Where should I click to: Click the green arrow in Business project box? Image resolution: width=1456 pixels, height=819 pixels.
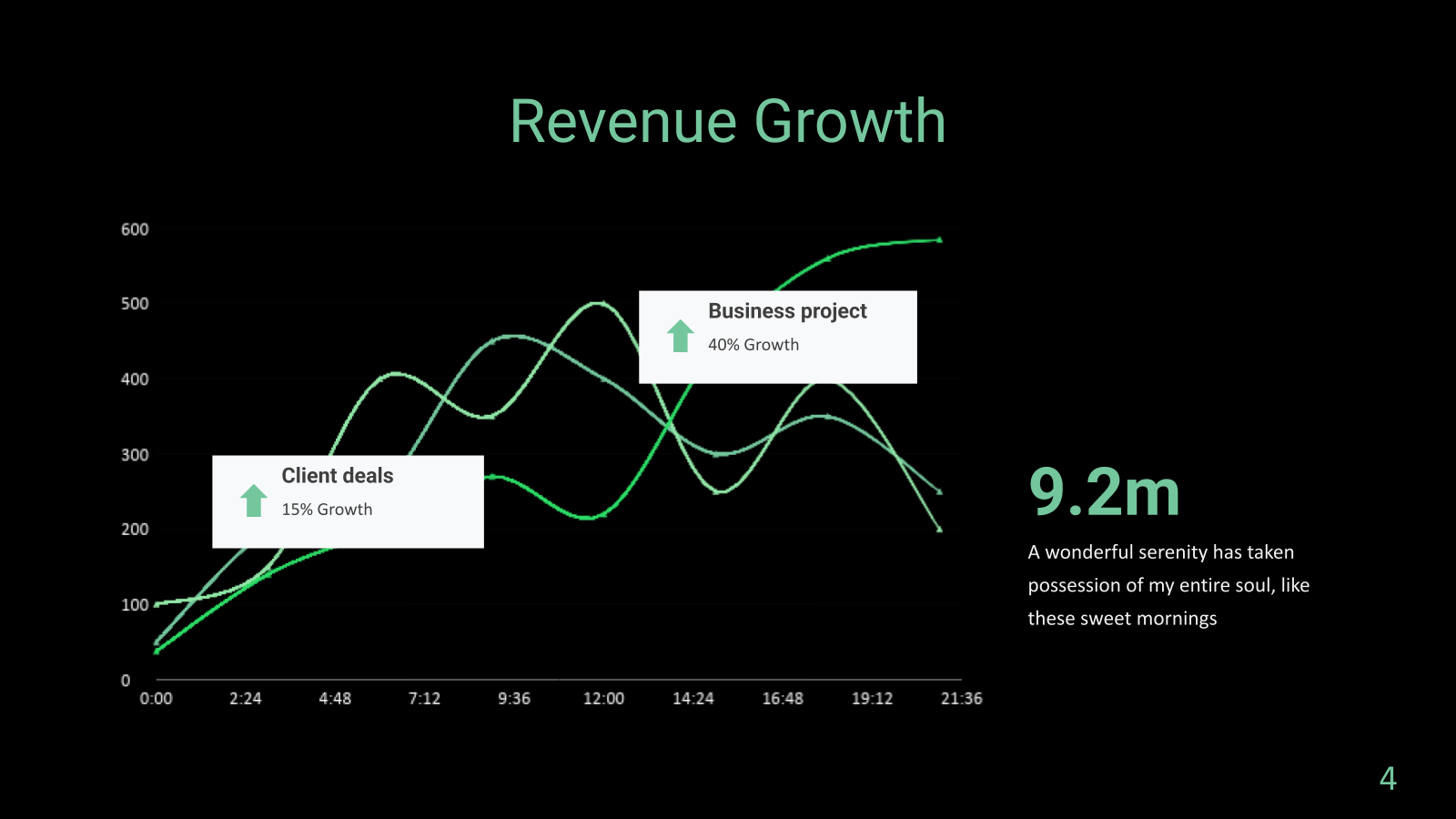coord(680,336)
